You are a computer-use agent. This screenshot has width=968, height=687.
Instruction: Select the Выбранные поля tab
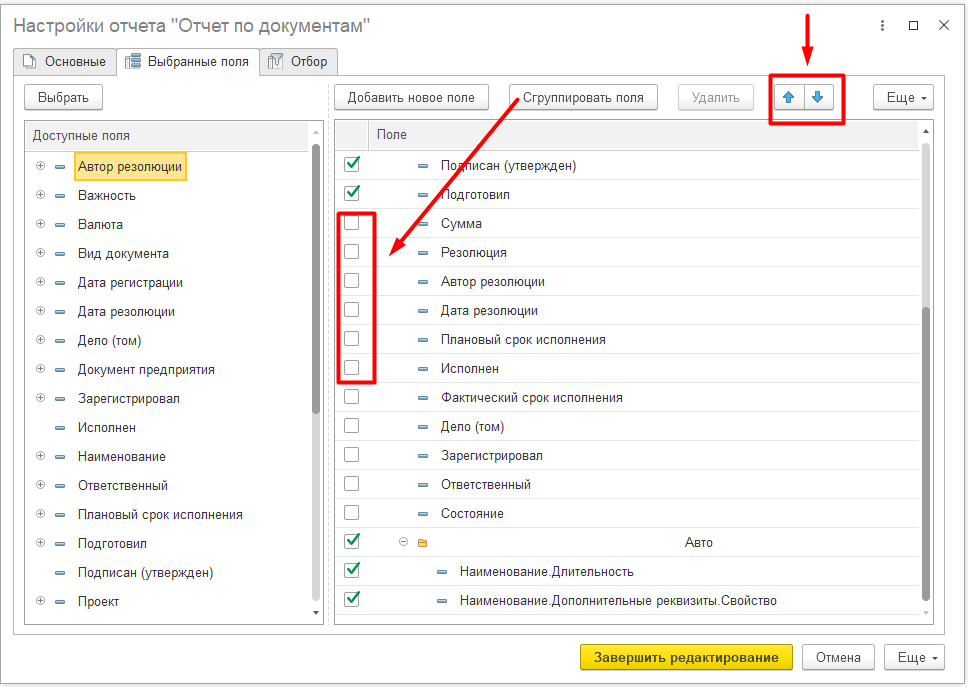tap(188, 62)
